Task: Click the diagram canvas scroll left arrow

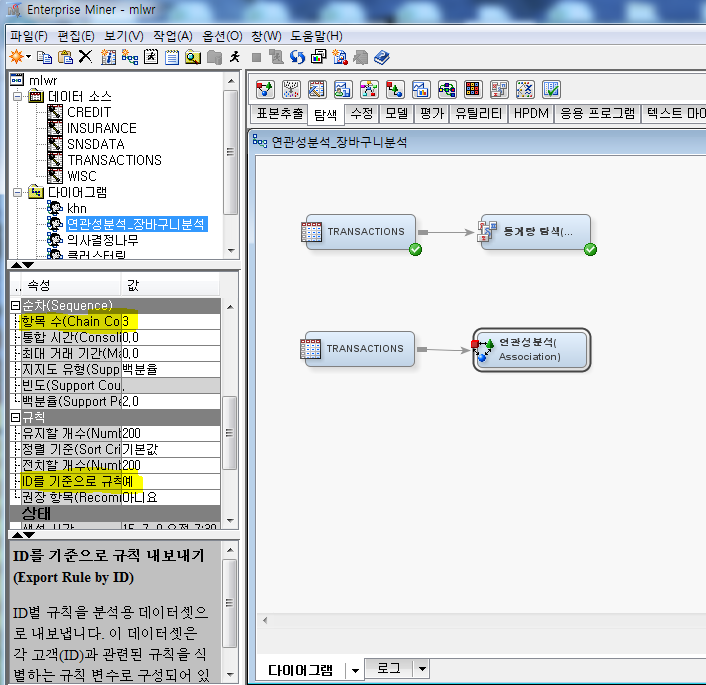Action: (x=265, y=620)
